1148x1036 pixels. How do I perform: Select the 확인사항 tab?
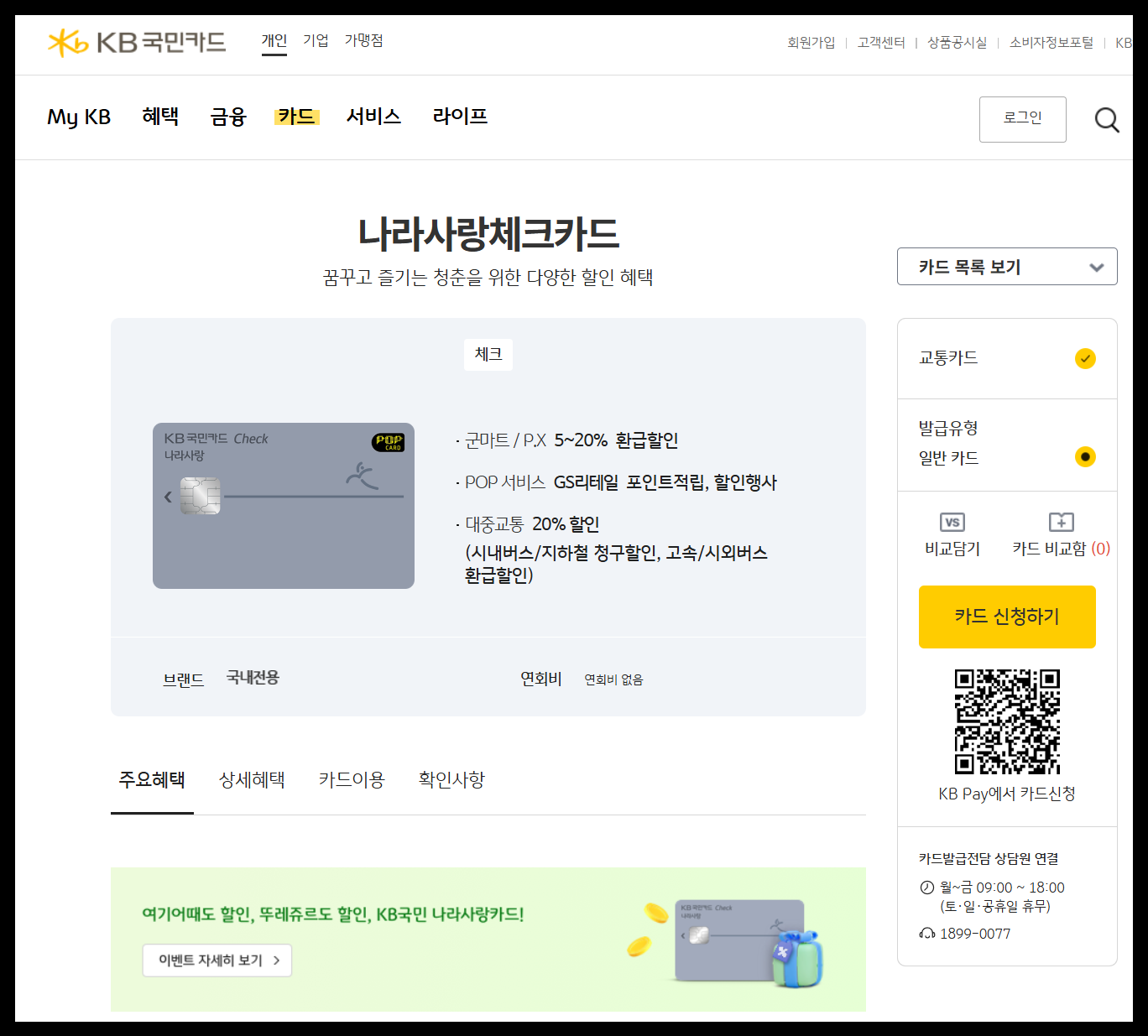tap(451, 780)
